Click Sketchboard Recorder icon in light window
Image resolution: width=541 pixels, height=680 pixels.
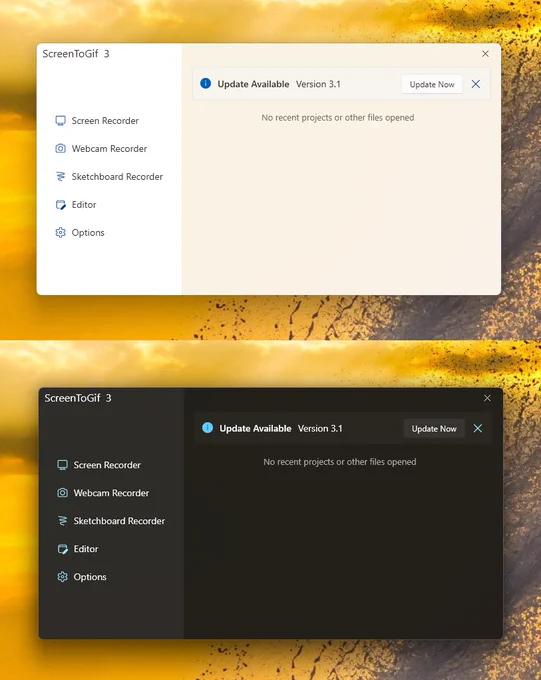pyautogui.click(x=60, y=177)
